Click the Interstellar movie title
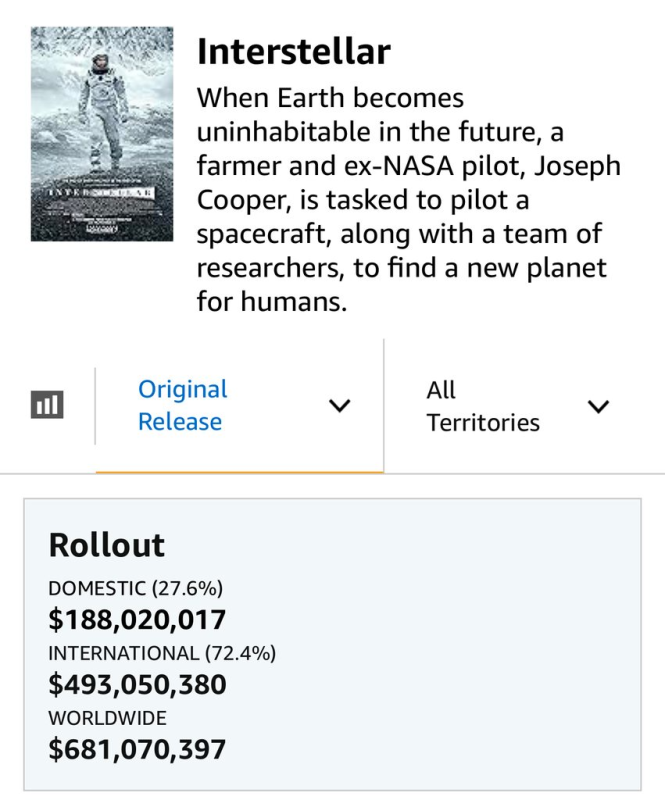Screen dimensions: 665x800 [x=293, y=51]
